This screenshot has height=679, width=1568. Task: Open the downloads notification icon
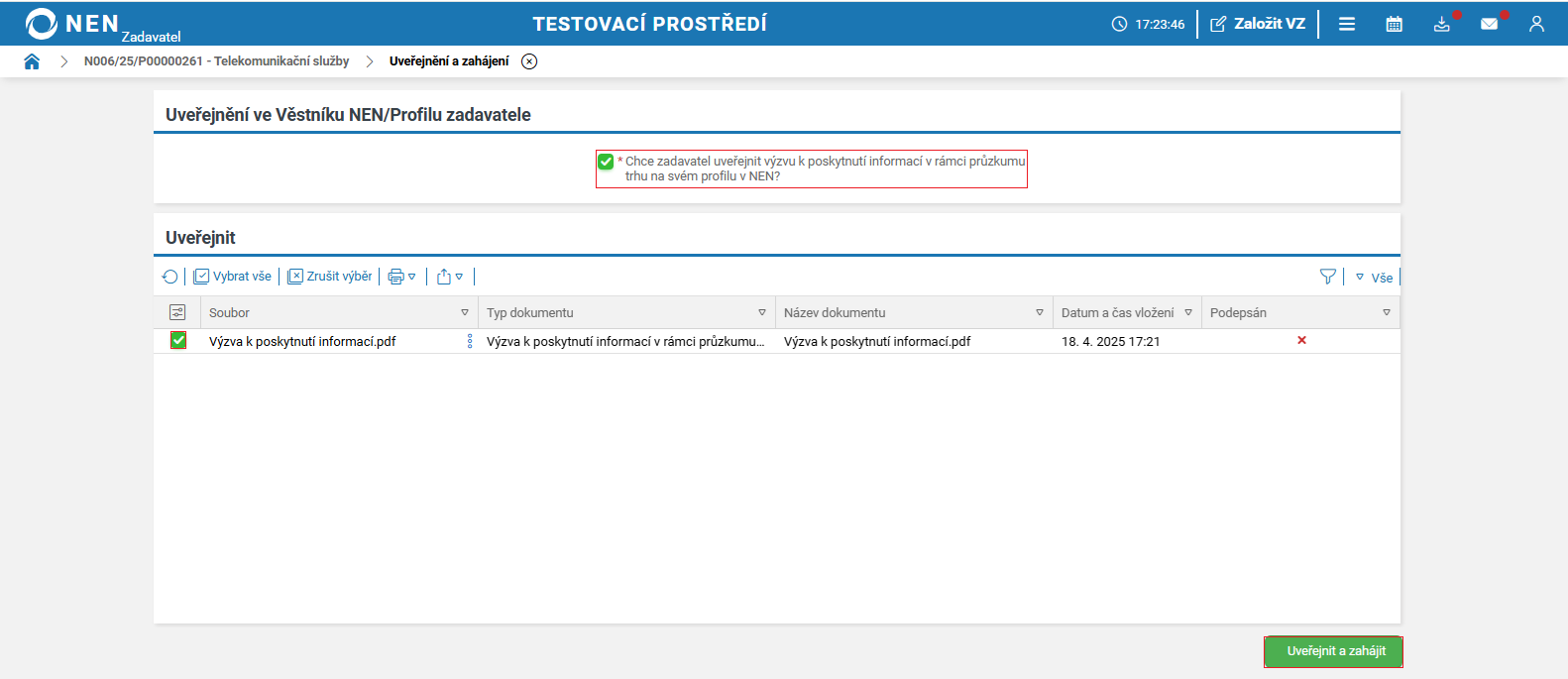click(x=1442, y=24)
